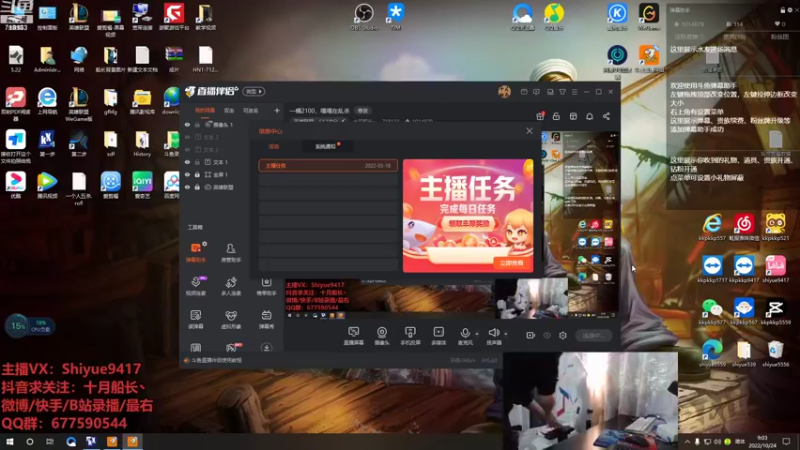Click the streamer profile avatar
The width and height of the screenshot is (800, 450).
coord(504,92)
